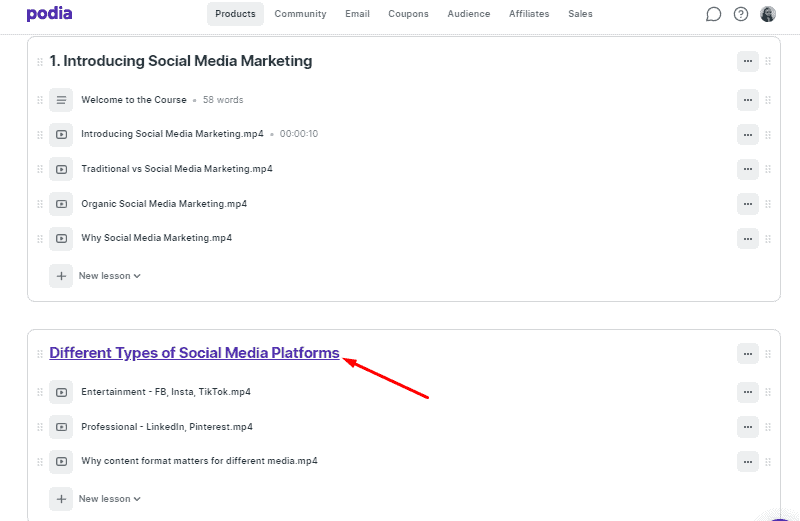Switch to the Community tab
Screen dimensions: 800x521
click(x=300, y=14)
